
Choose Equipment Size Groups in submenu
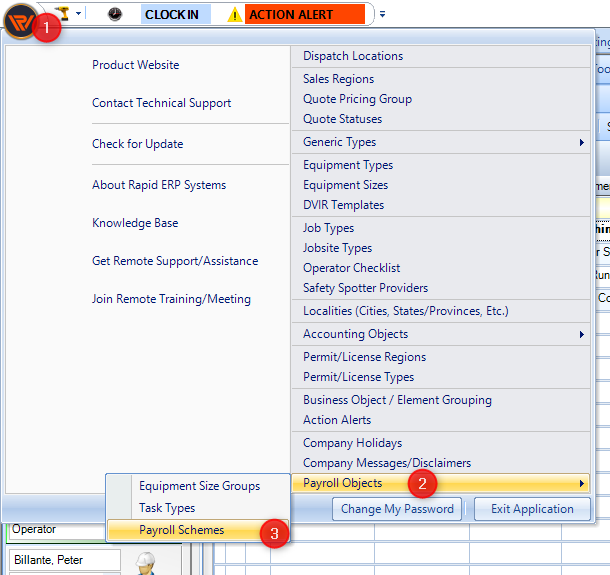[x=199, y=486]
